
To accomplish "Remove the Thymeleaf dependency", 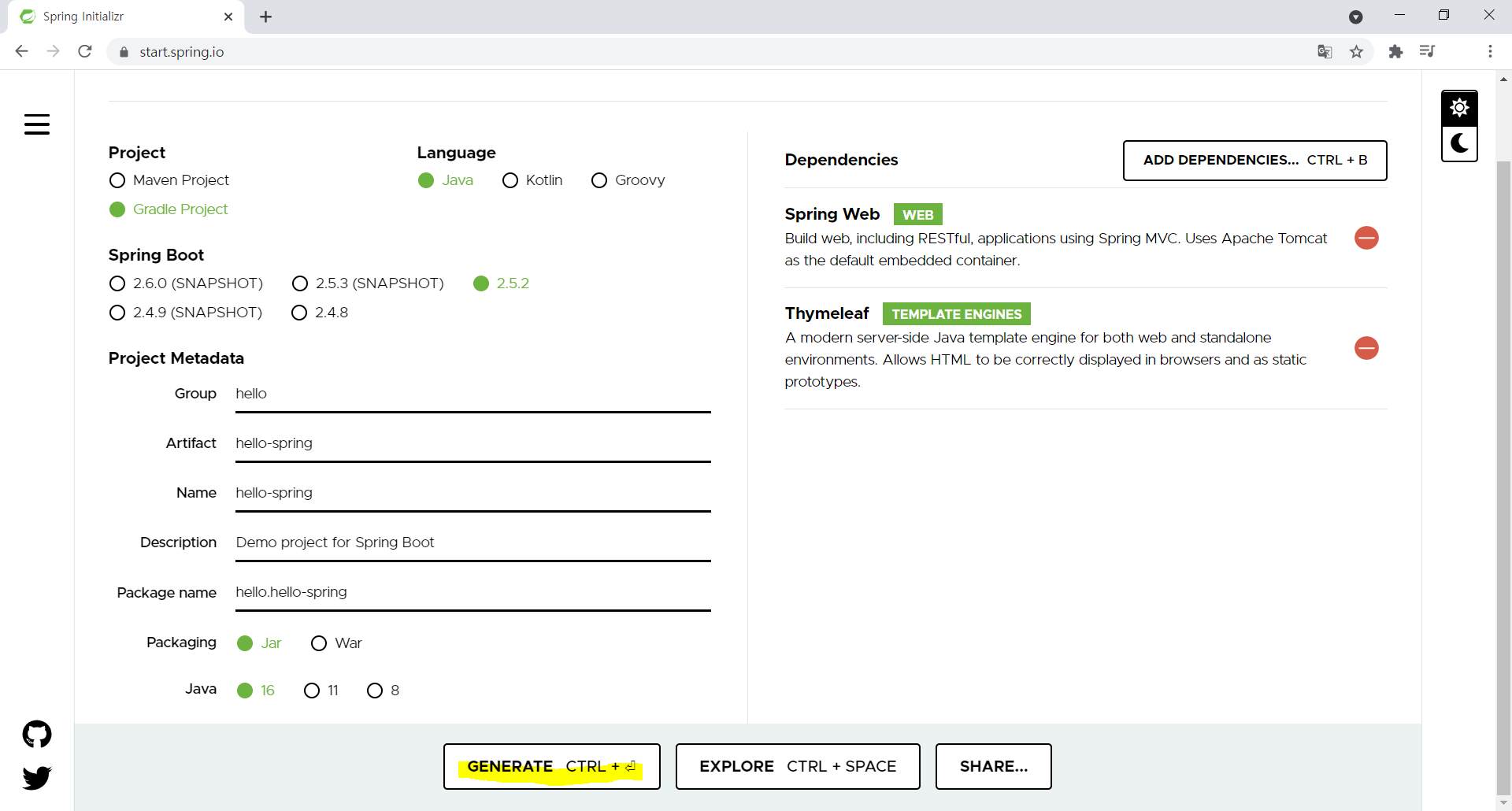I will tap(1366, 348).
